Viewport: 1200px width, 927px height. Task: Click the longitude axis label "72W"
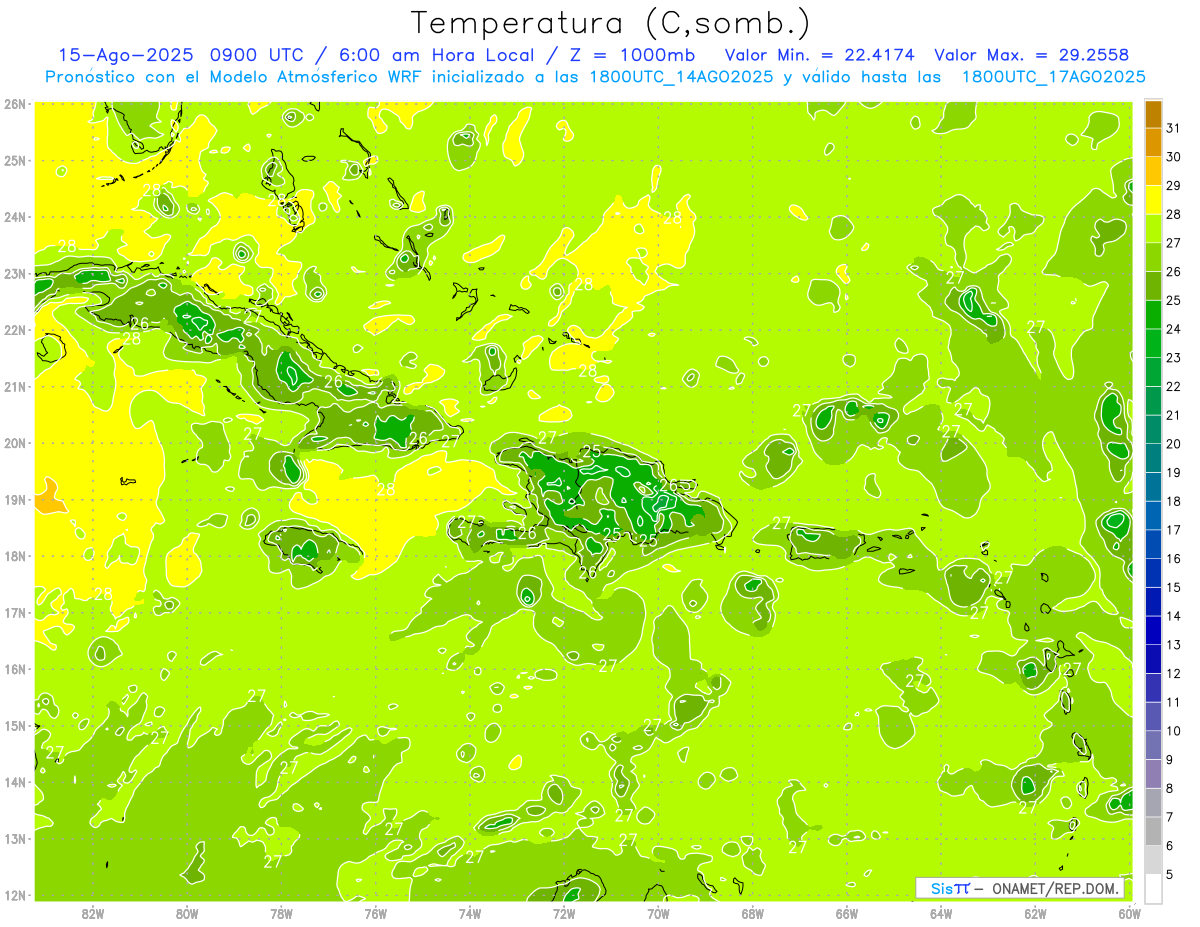click(564, 913)
